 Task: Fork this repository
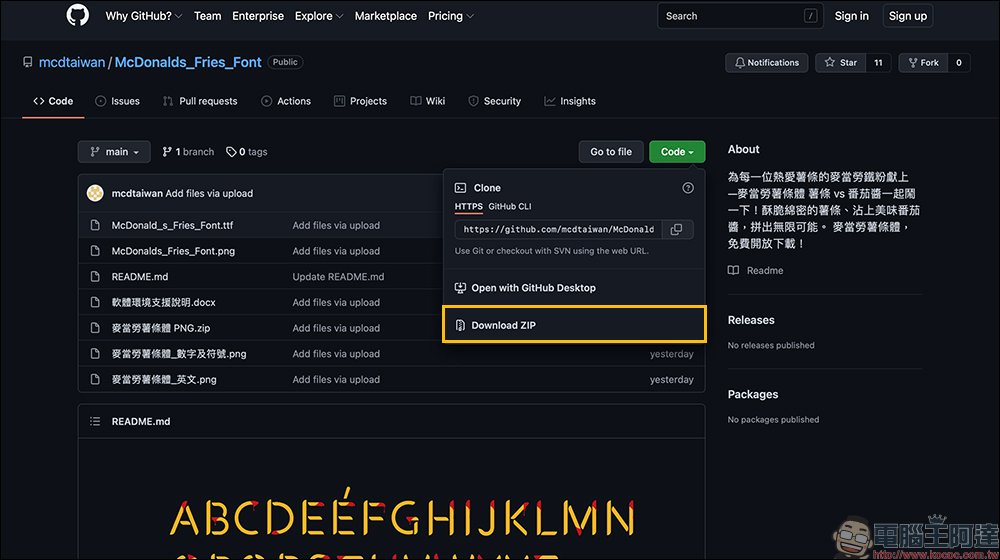point(921,62)
